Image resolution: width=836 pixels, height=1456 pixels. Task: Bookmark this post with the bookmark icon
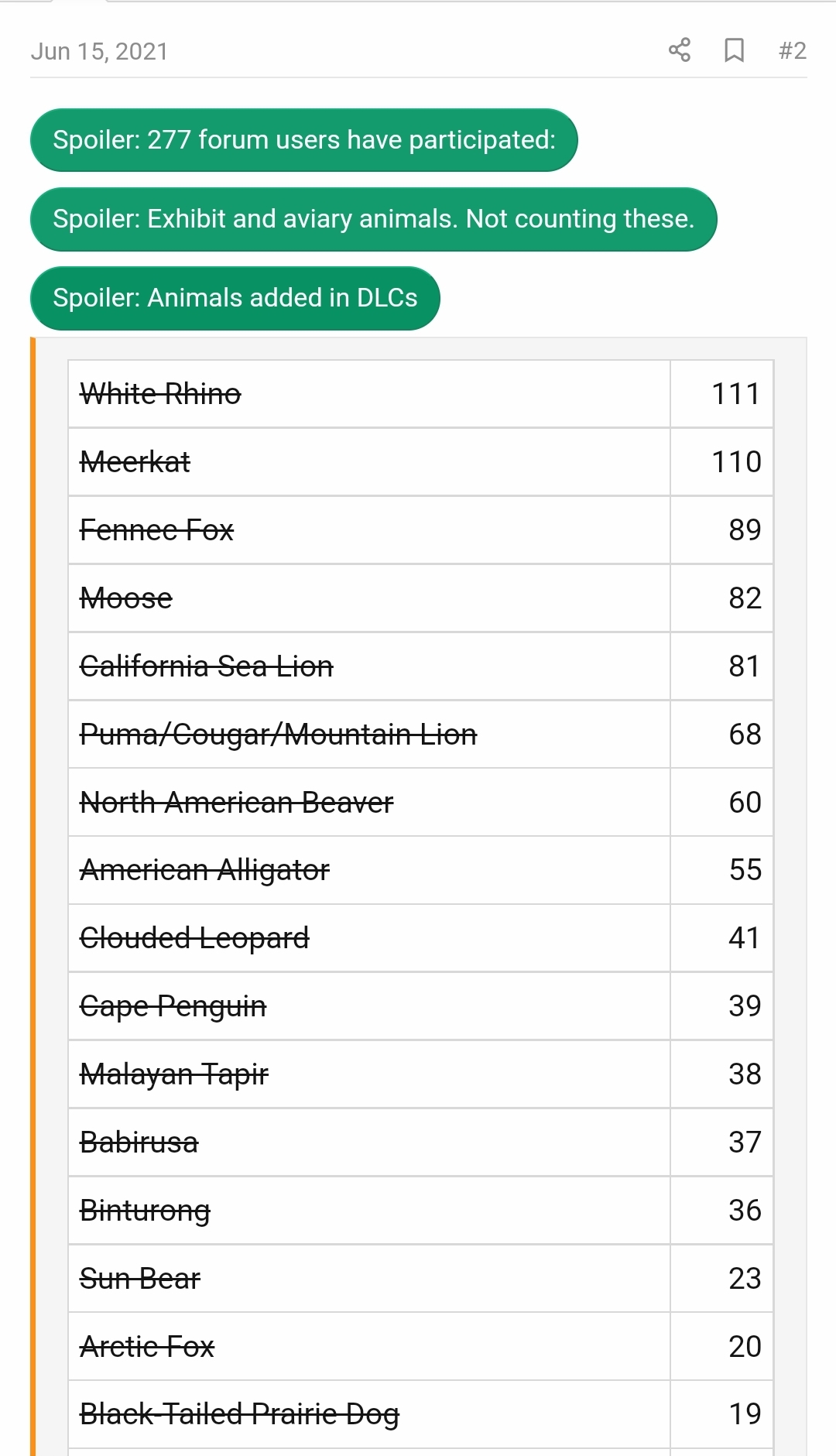coord(734,50)
